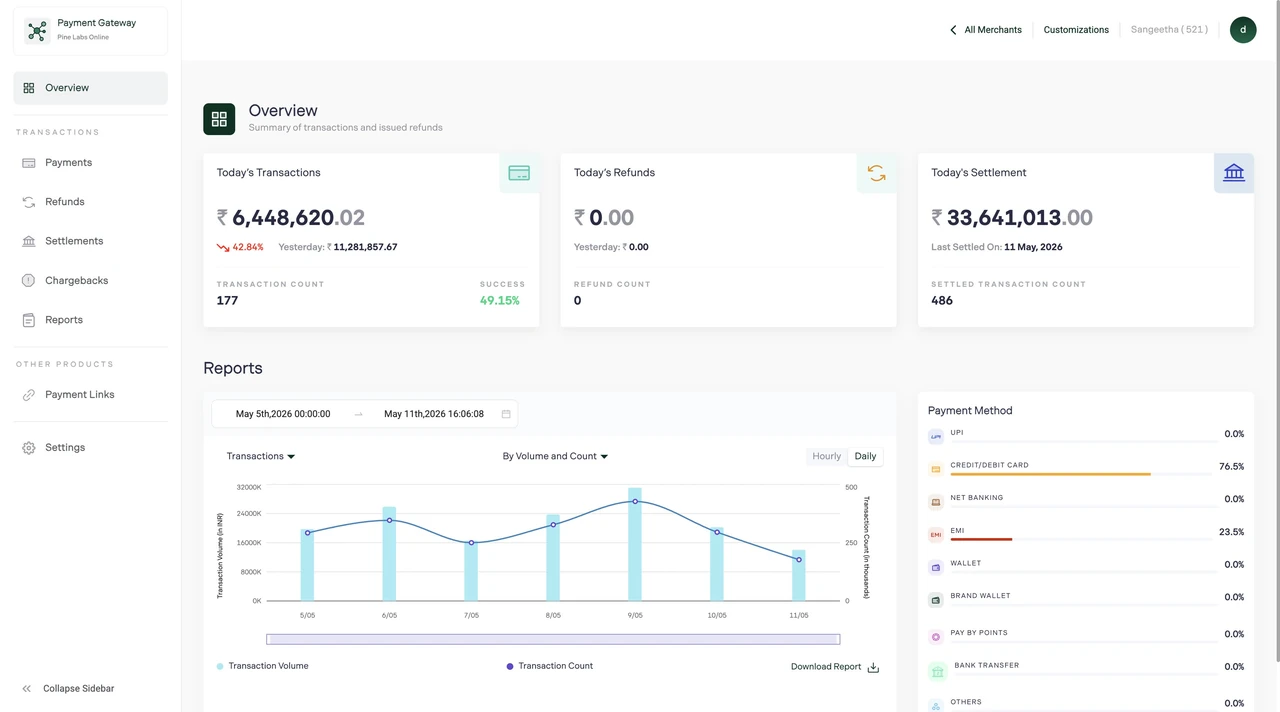Click the calendar icon in date range field

[x=506, y=414]
